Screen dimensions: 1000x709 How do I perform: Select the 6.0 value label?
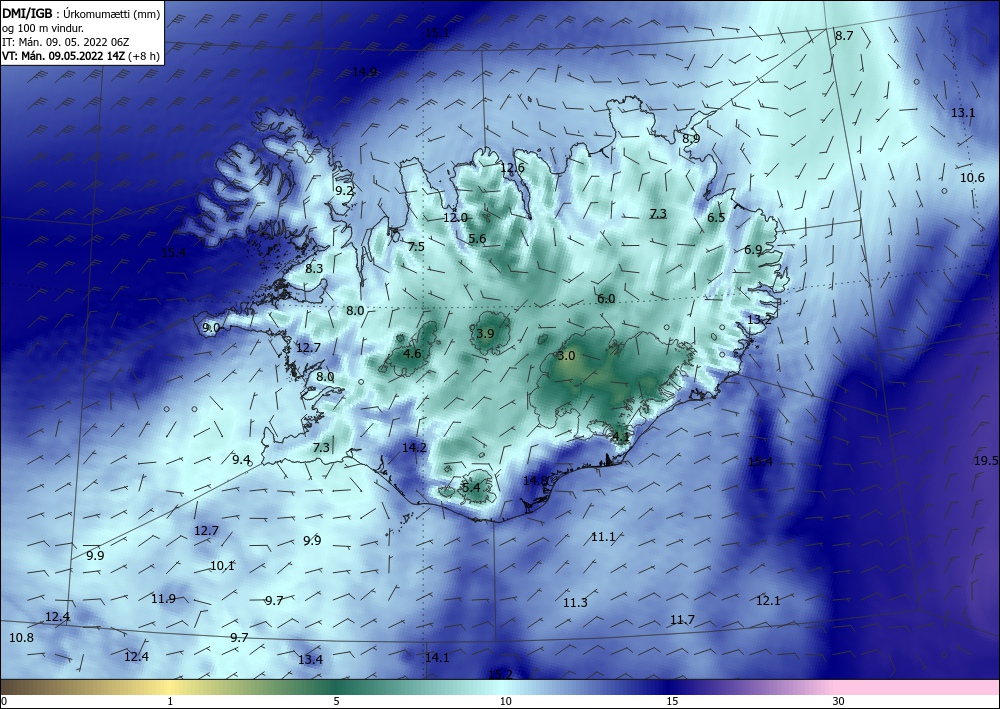606,298
